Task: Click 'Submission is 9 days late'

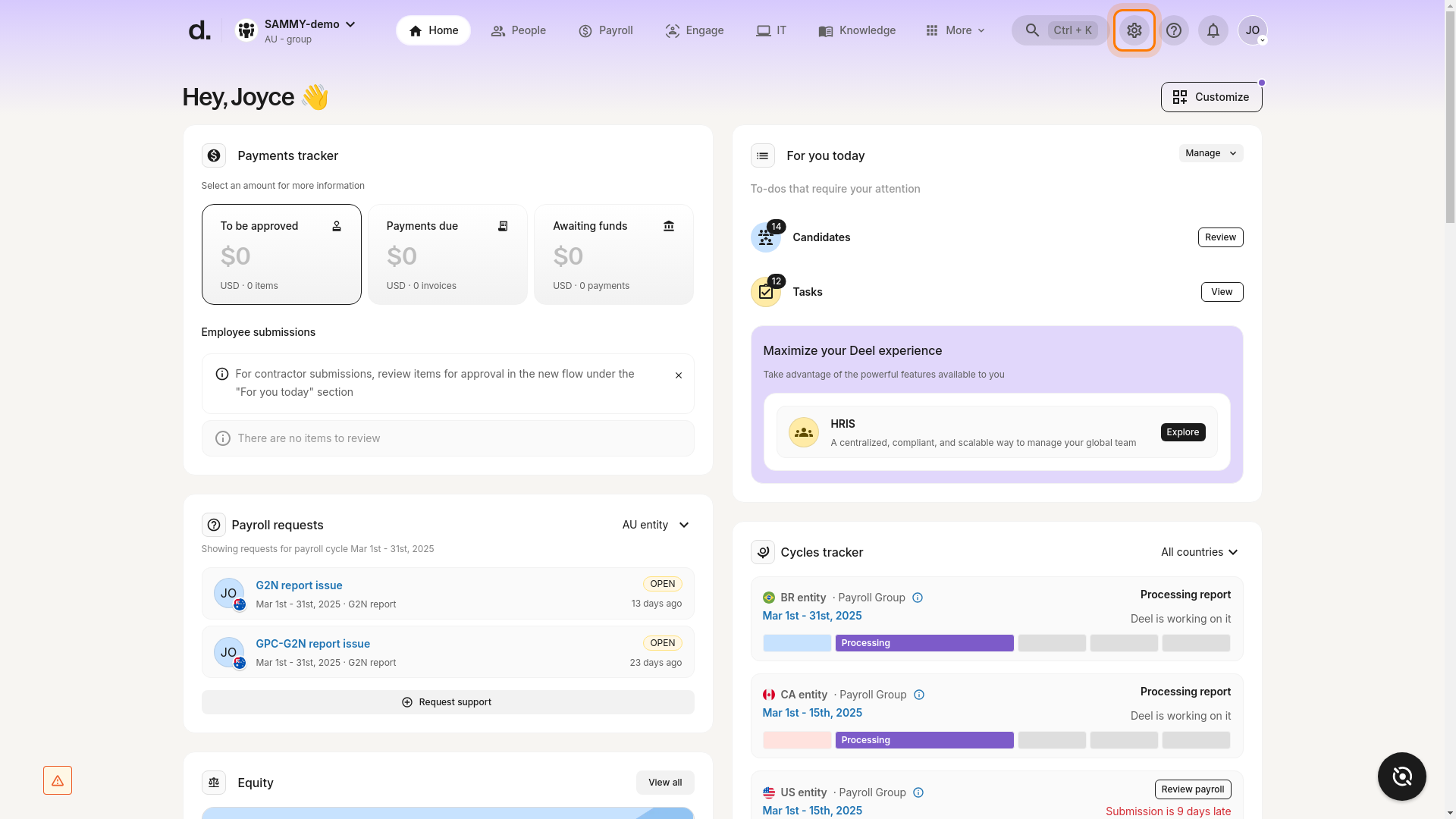Action: tap(1168, 811)
